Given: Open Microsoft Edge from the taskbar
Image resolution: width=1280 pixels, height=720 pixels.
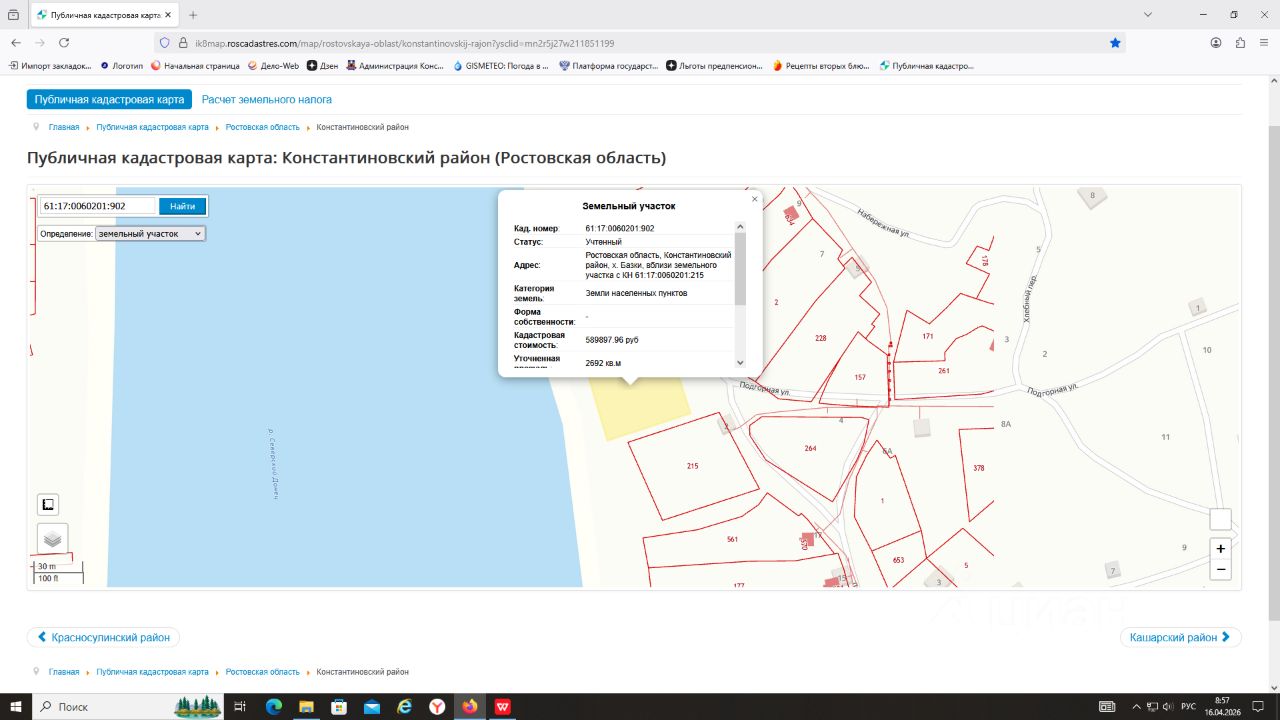Looking at the screenshot, I should coord(274,707).
